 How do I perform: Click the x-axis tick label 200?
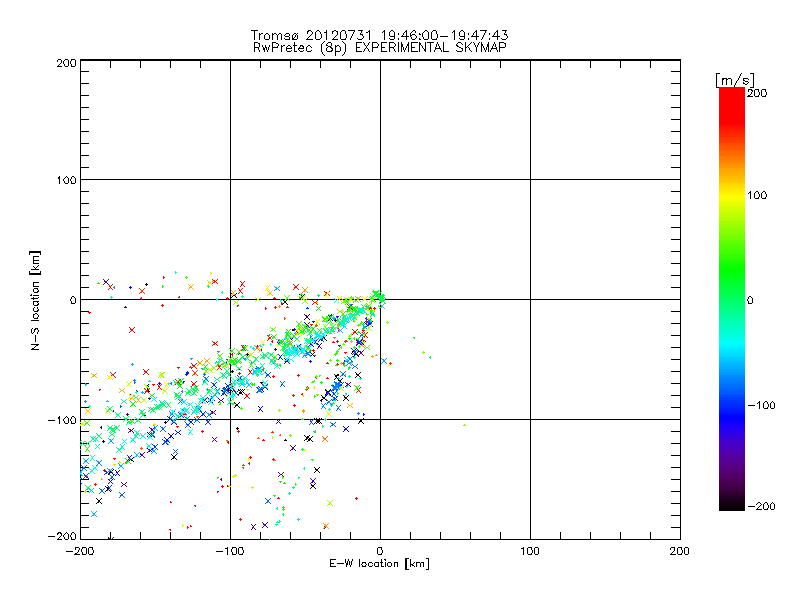click(679, 550)
